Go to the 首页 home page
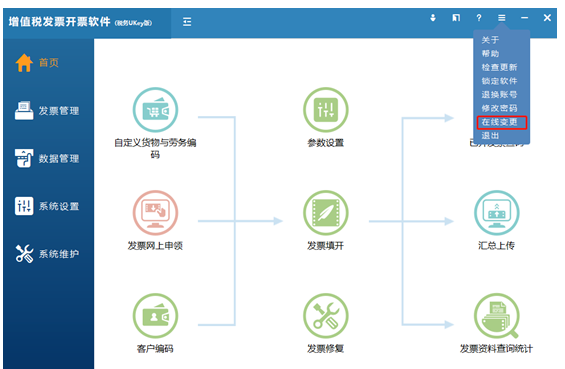Image resolution: width=565 pixels, height=369 pixels. (x=37, y=63)
